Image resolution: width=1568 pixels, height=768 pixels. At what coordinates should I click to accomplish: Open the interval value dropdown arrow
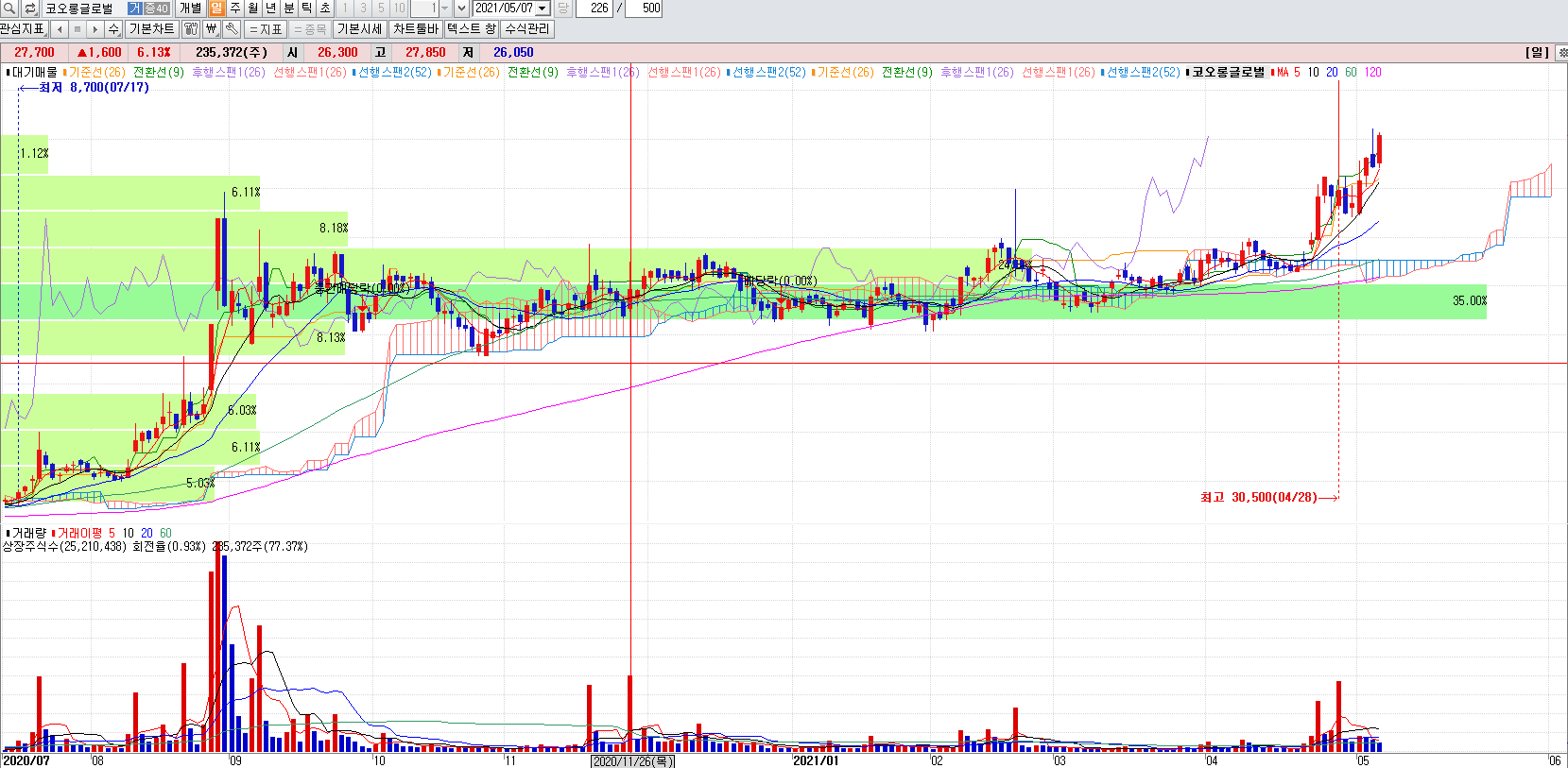pos(445,9)
